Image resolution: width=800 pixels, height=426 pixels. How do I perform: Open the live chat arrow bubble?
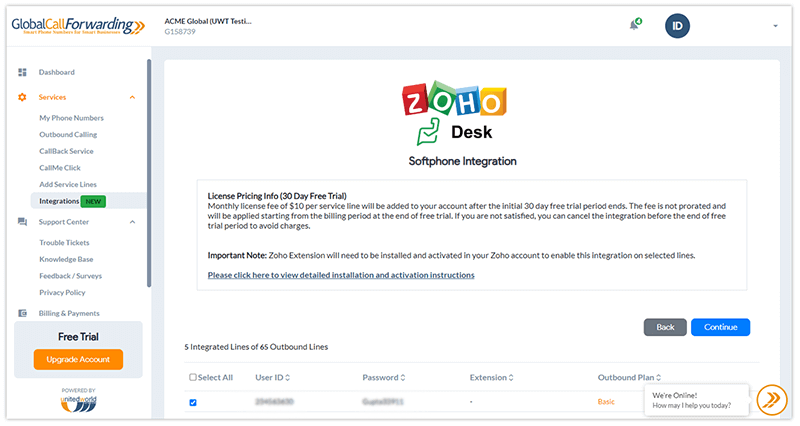tap(771, 399)
